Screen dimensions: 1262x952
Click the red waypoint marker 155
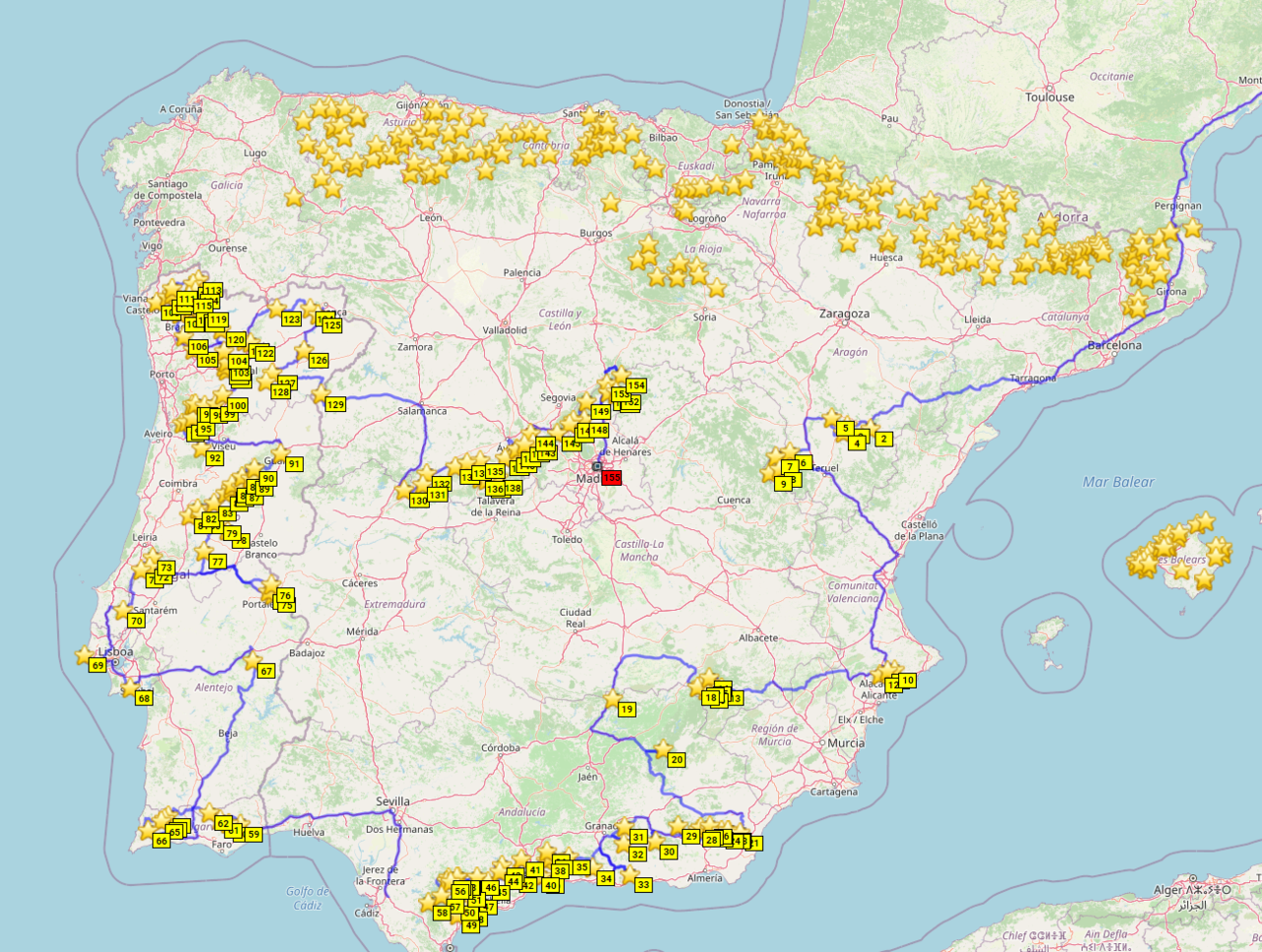tap(611, 477)
